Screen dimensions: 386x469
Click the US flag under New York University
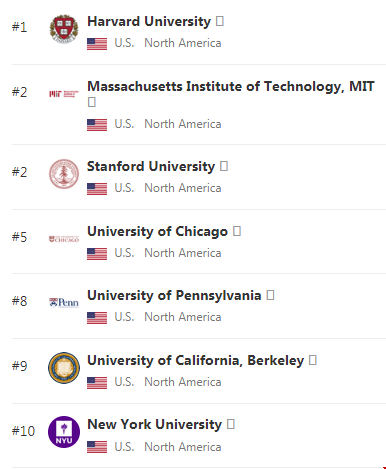pyautogui.click(x=97, y=447)
